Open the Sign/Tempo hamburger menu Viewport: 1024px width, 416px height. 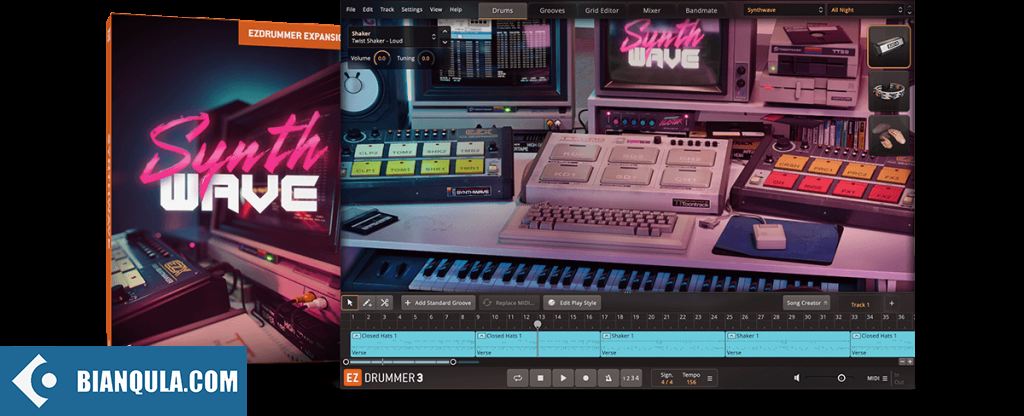(710, 378)
